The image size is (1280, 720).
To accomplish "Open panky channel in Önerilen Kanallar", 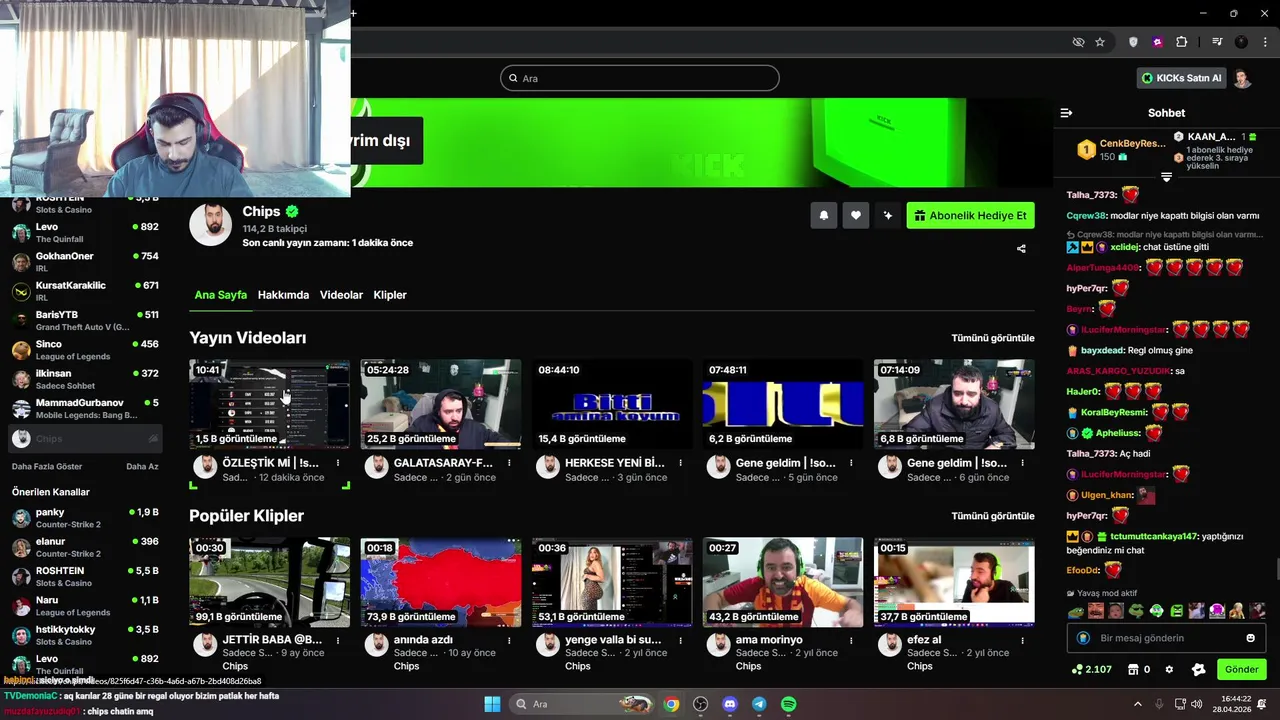I will pyautogui.click(x=85, y=518).
